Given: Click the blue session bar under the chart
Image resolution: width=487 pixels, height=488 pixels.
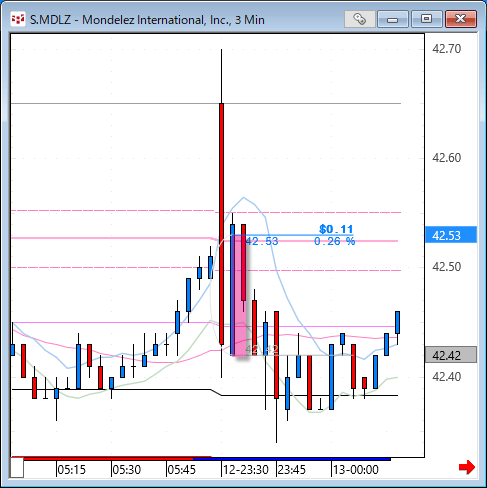Looking at the screenshot, I should (x=292, y=459).
